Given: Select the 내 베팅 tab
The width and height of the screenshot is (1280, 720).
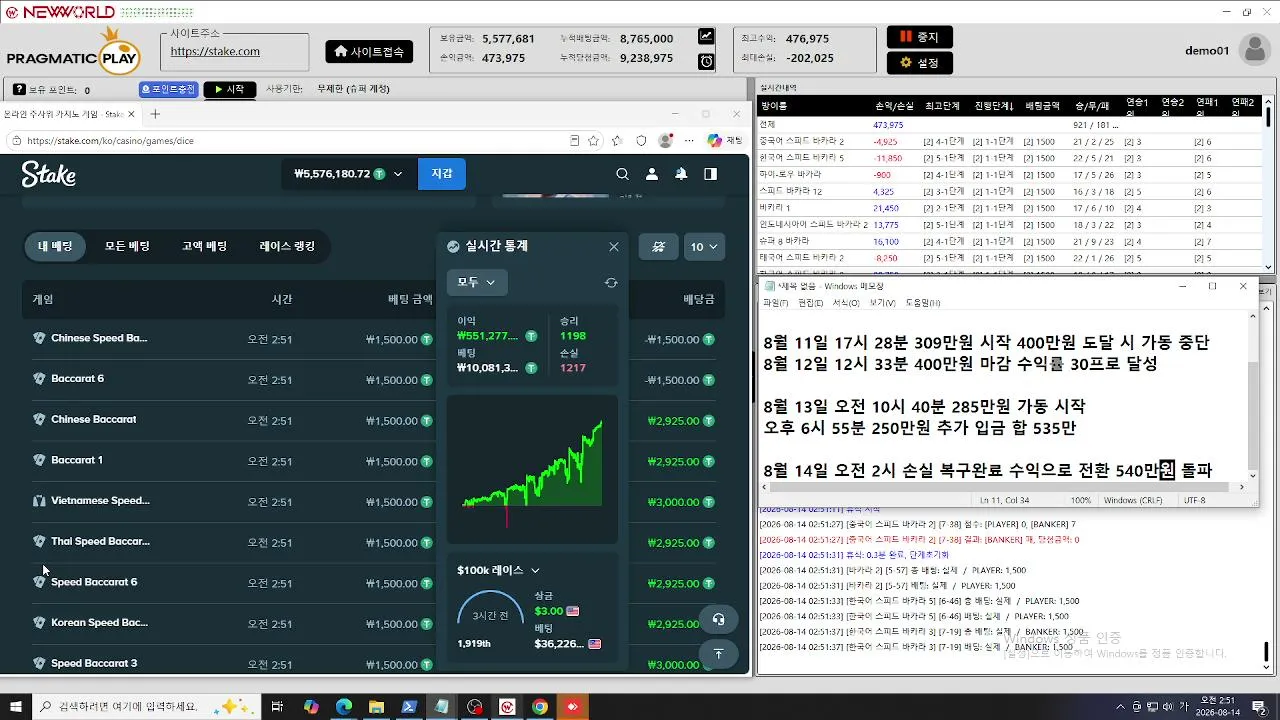Looking at the screenshot, I should pos(55,246).
